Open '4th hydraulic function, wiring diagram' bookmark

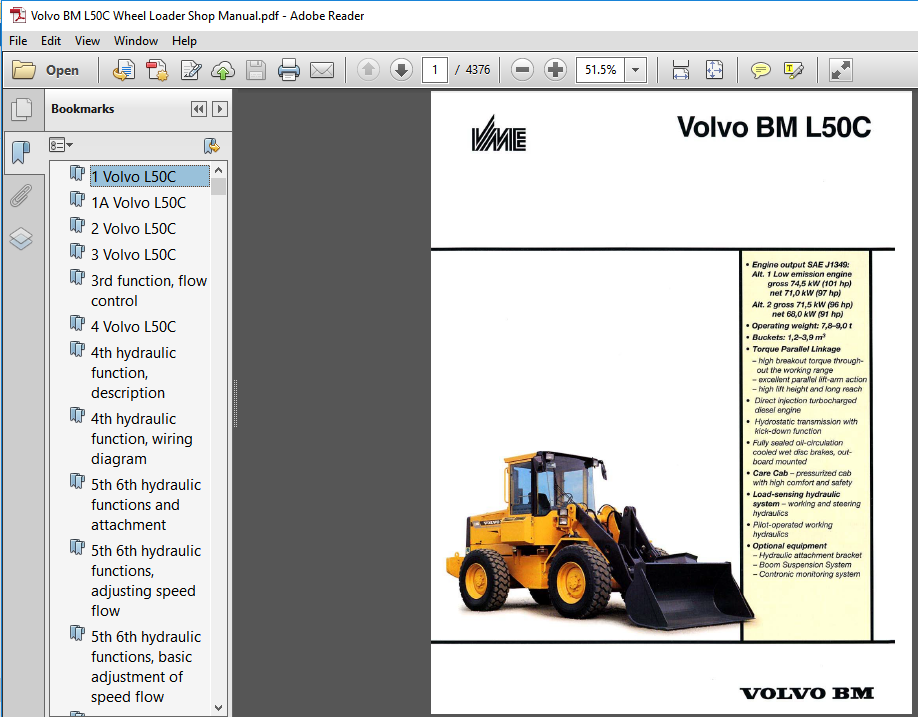142,439
